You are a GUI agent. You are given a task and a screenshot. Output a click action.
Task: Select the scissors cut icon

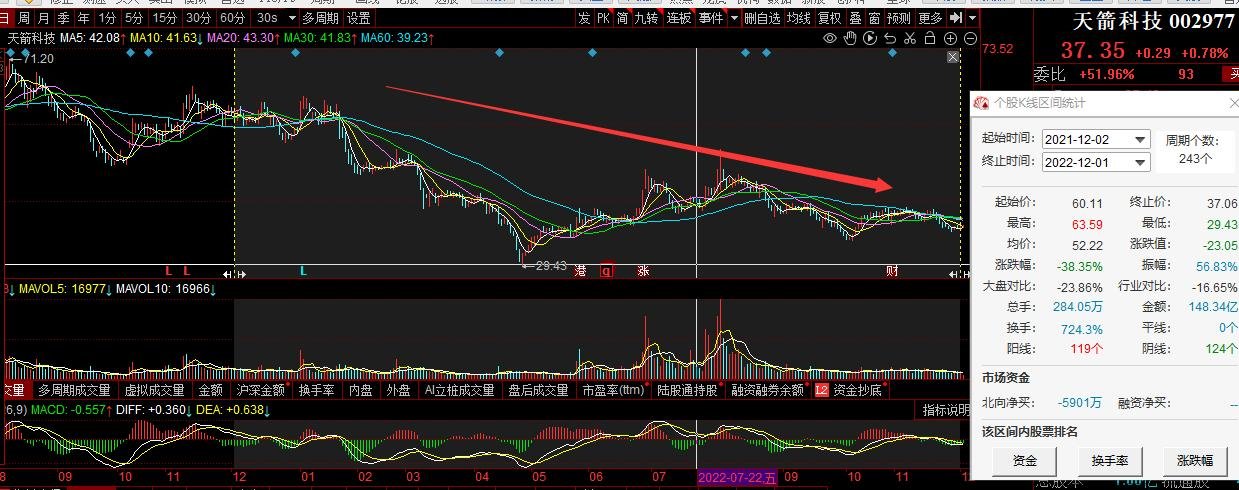pos(910,38)
